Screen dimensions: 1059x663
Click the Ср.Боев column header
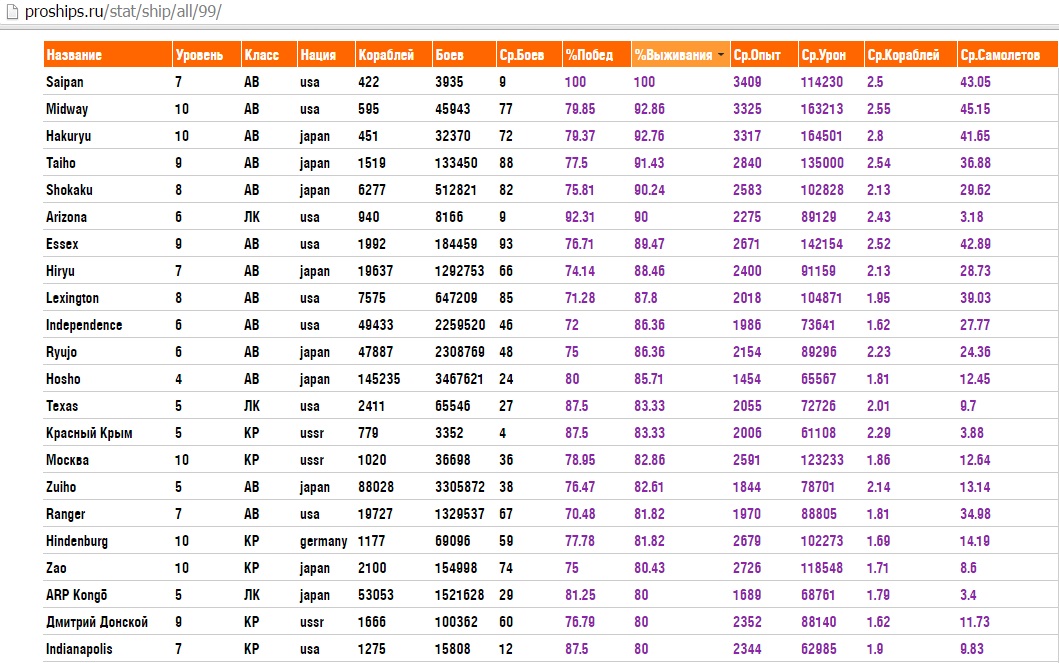521,56
